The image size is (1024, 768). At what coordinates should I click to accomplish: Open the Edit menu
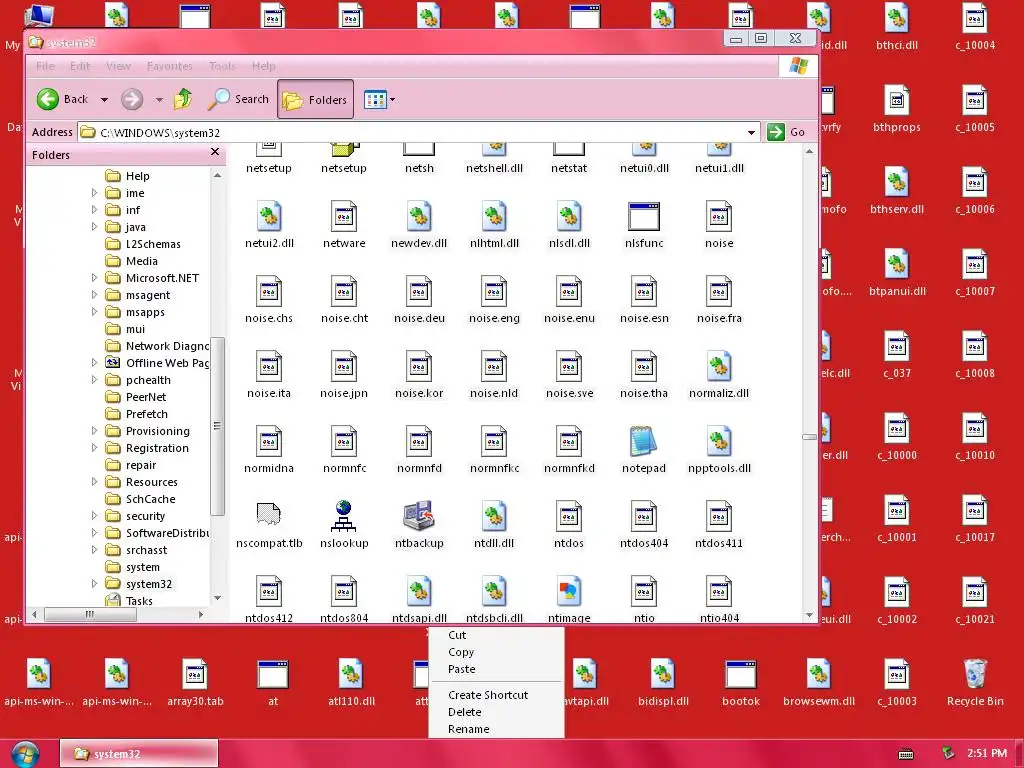tap(80, 66)
